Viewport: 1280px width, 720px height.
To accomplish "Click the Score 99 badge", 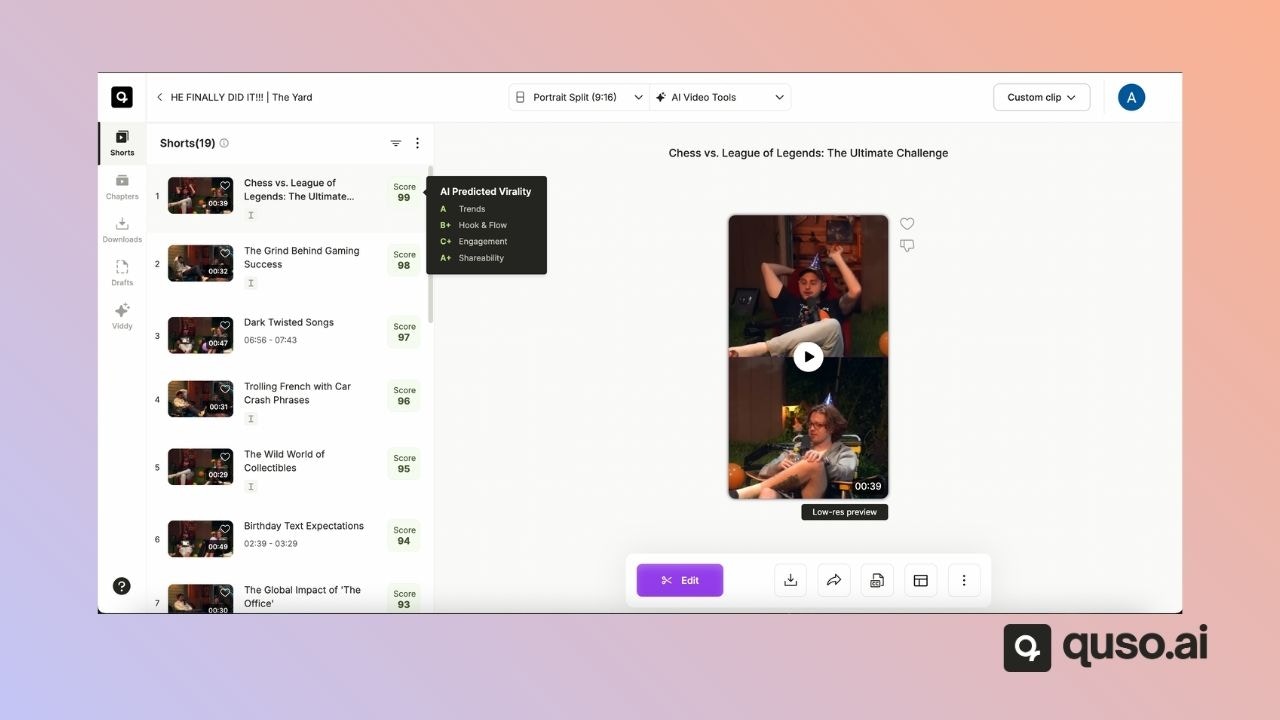I will pyautogui.click(x=404, y=192).
